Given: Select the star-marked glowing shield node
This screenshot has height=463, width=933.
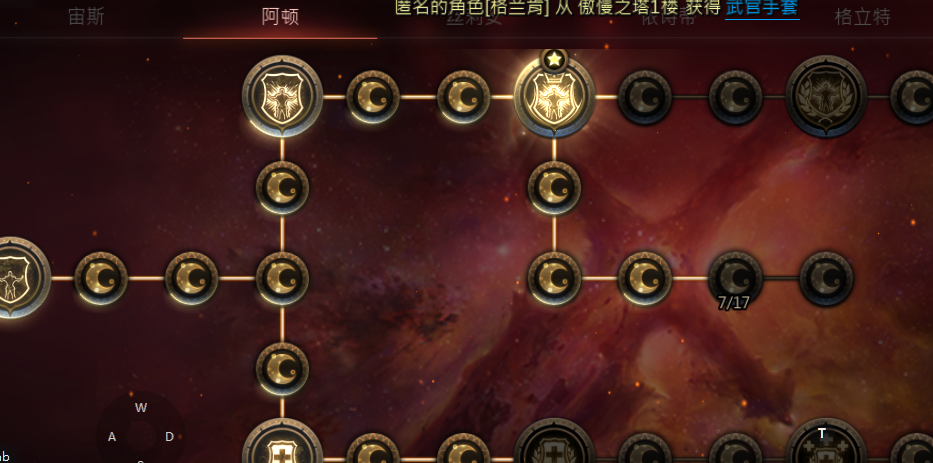Looking at the screenshot, I should click(554, 97).
